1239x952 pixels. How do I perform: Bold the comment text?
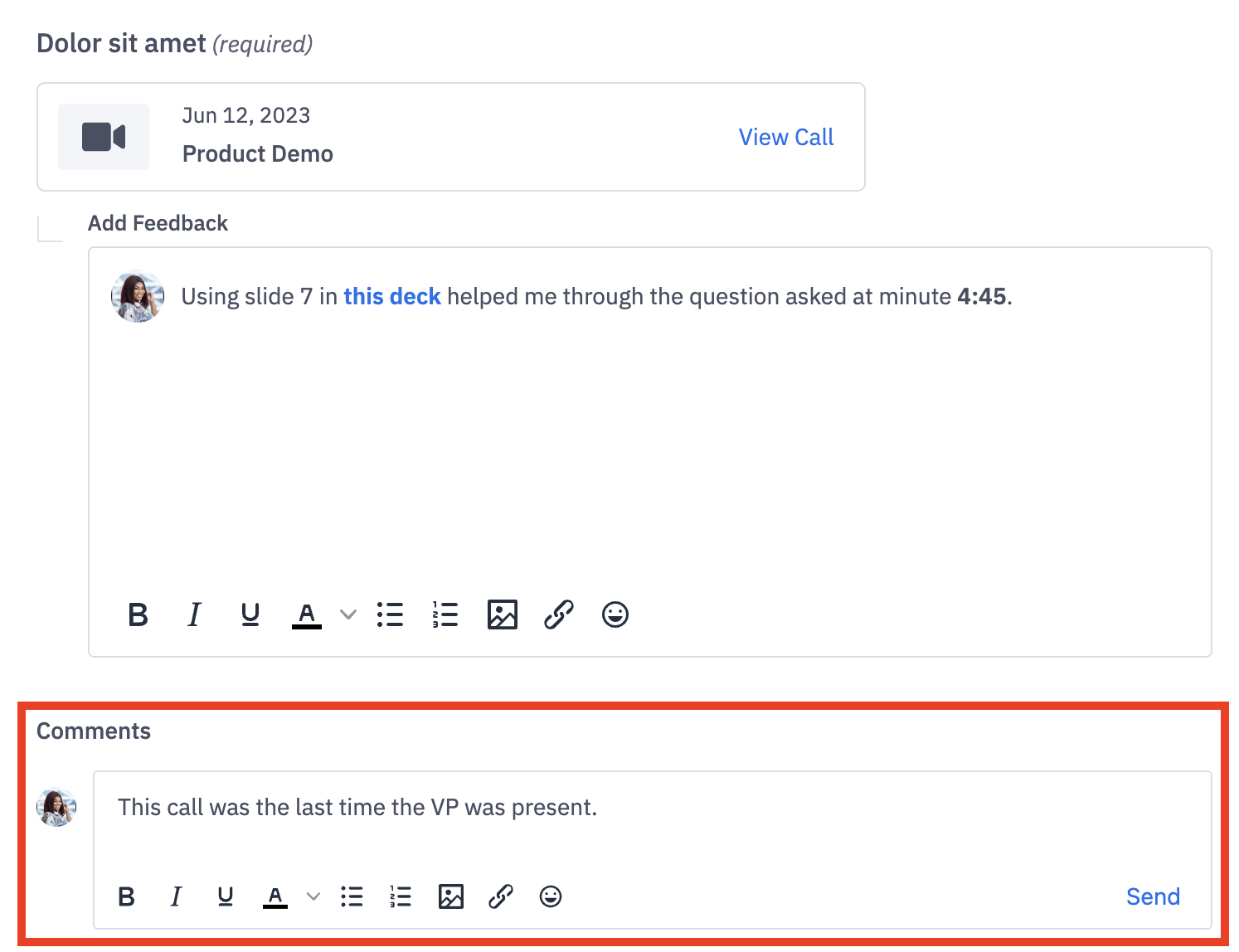(127, 896)
